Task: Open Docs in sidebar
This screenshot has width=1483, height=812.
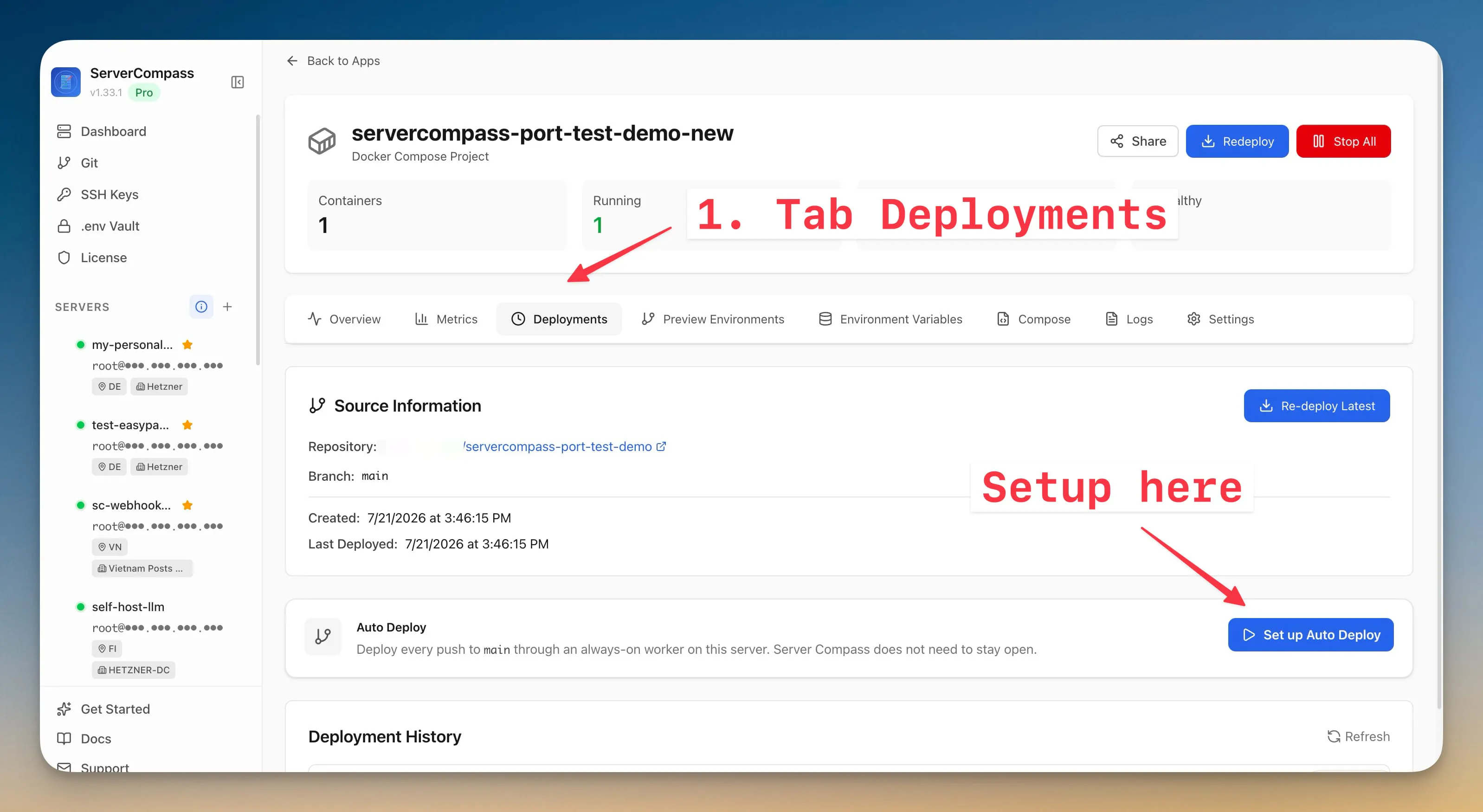Action: [x=96, y=738]
